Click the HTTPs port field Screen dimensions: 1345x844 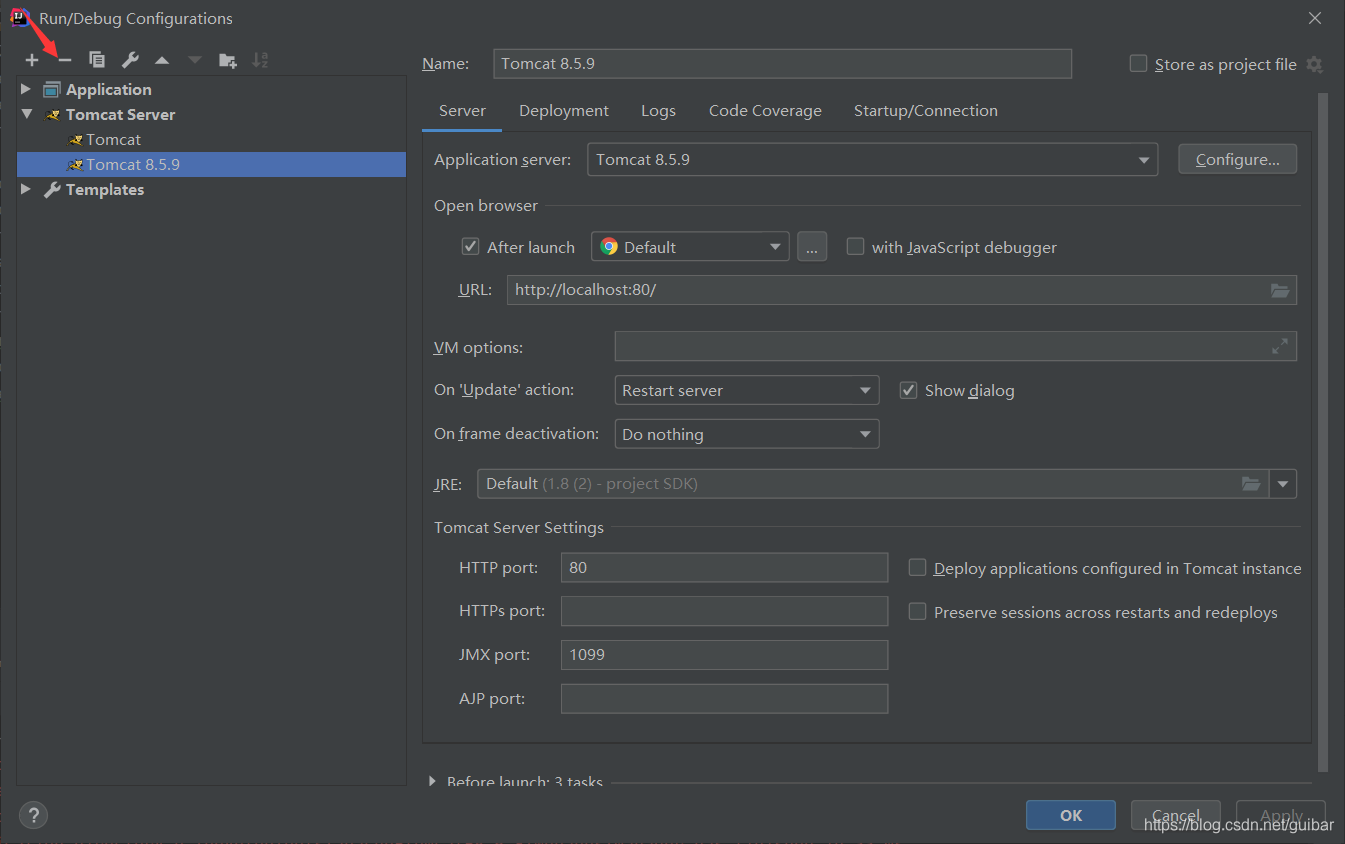pyautogui.click(x=725, y=611)
